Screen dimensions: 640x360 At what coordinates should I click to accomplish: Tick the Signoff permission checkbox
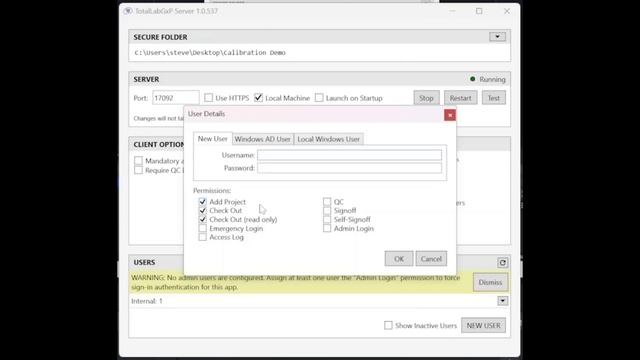[327, 211]
